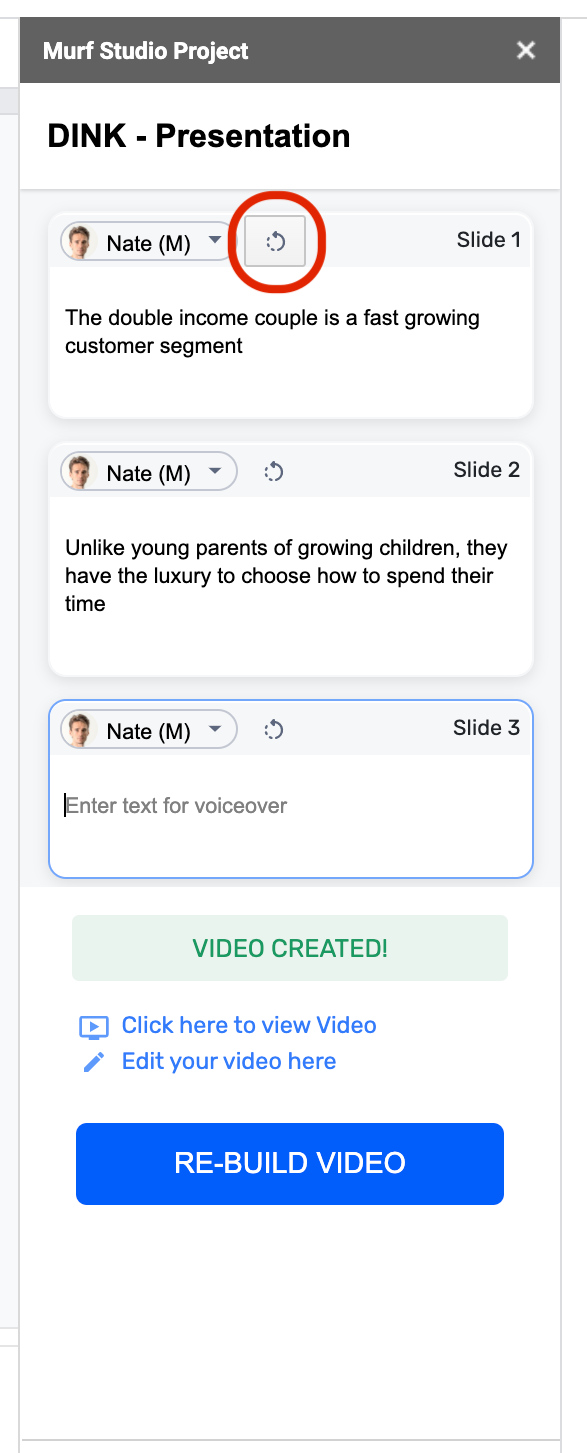Open 'Edit your video here' link

pos(229,1061)
